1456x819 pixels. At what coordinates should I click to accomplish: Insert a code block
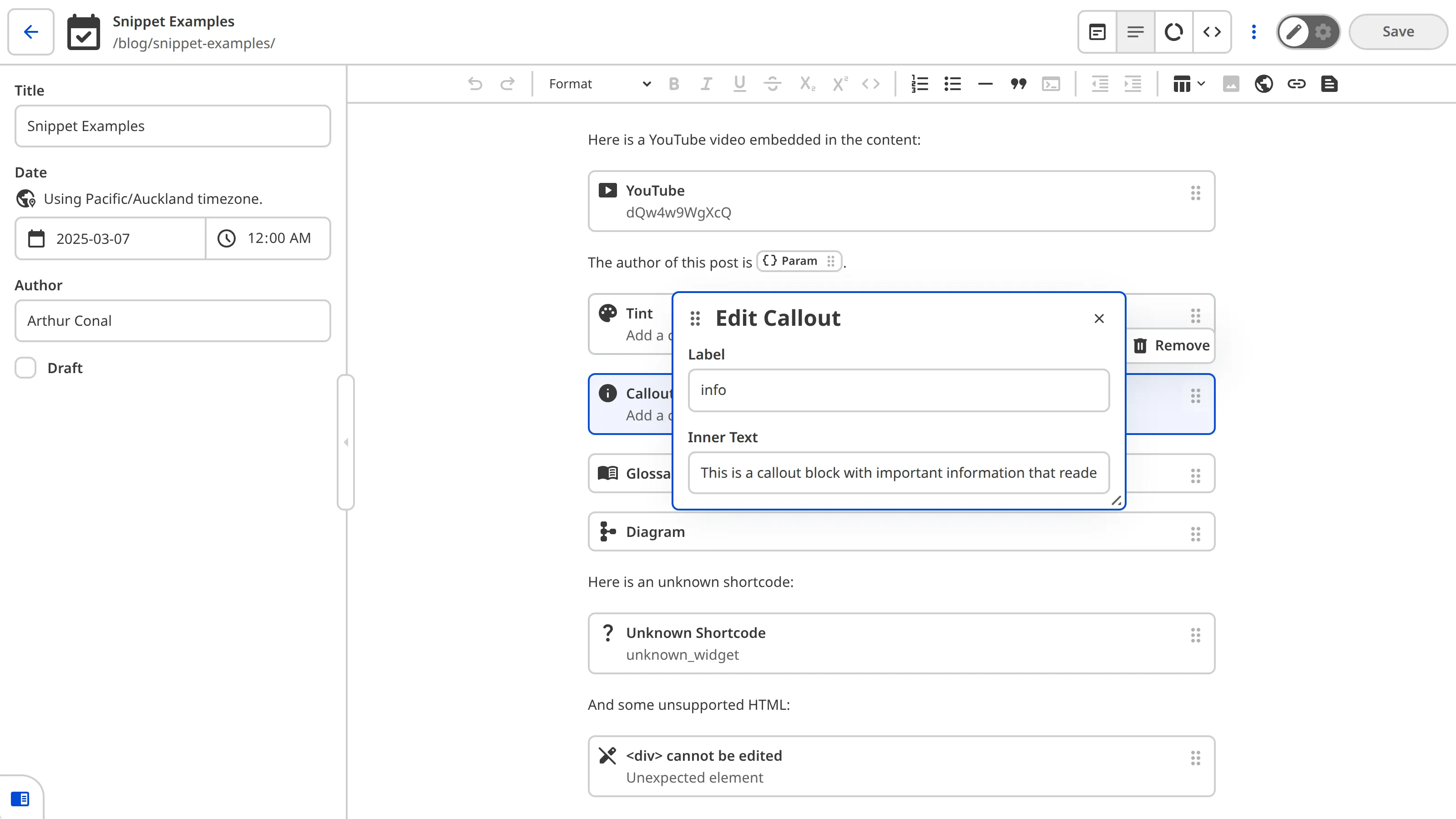[x=1051, y=84]
